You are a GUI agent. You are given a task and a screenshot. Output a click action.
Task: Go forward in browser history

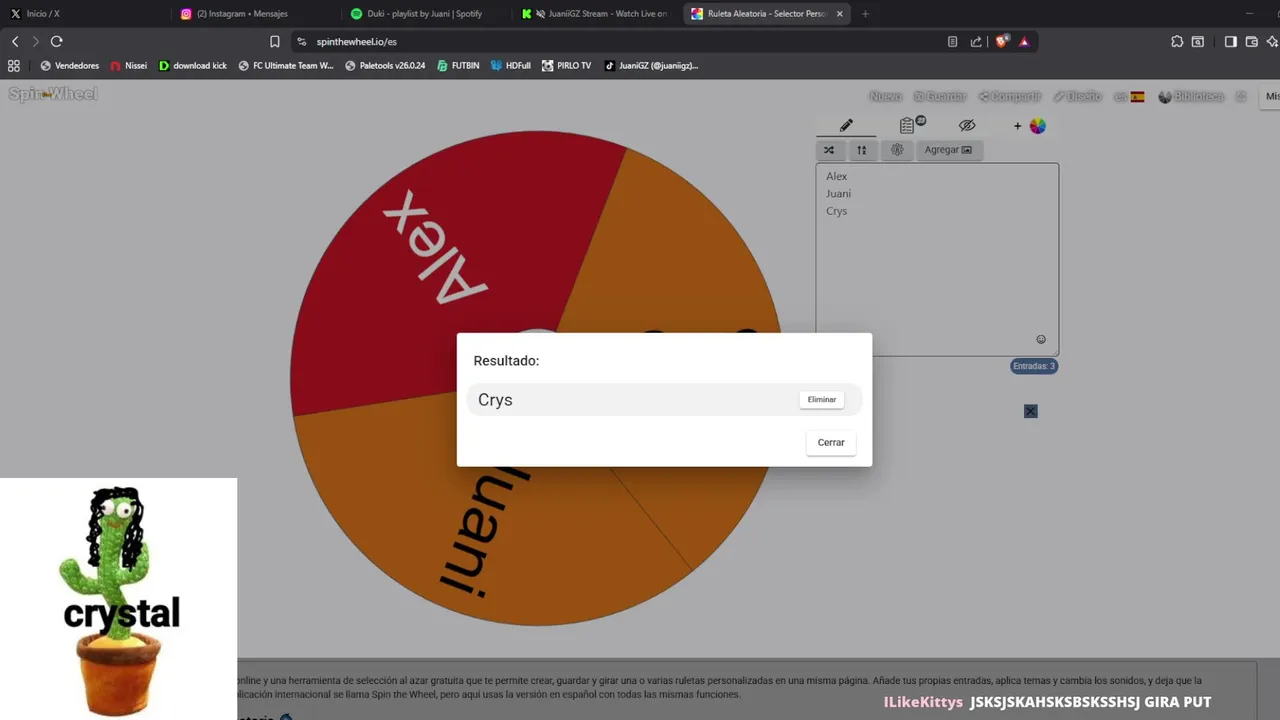[35, 41]
